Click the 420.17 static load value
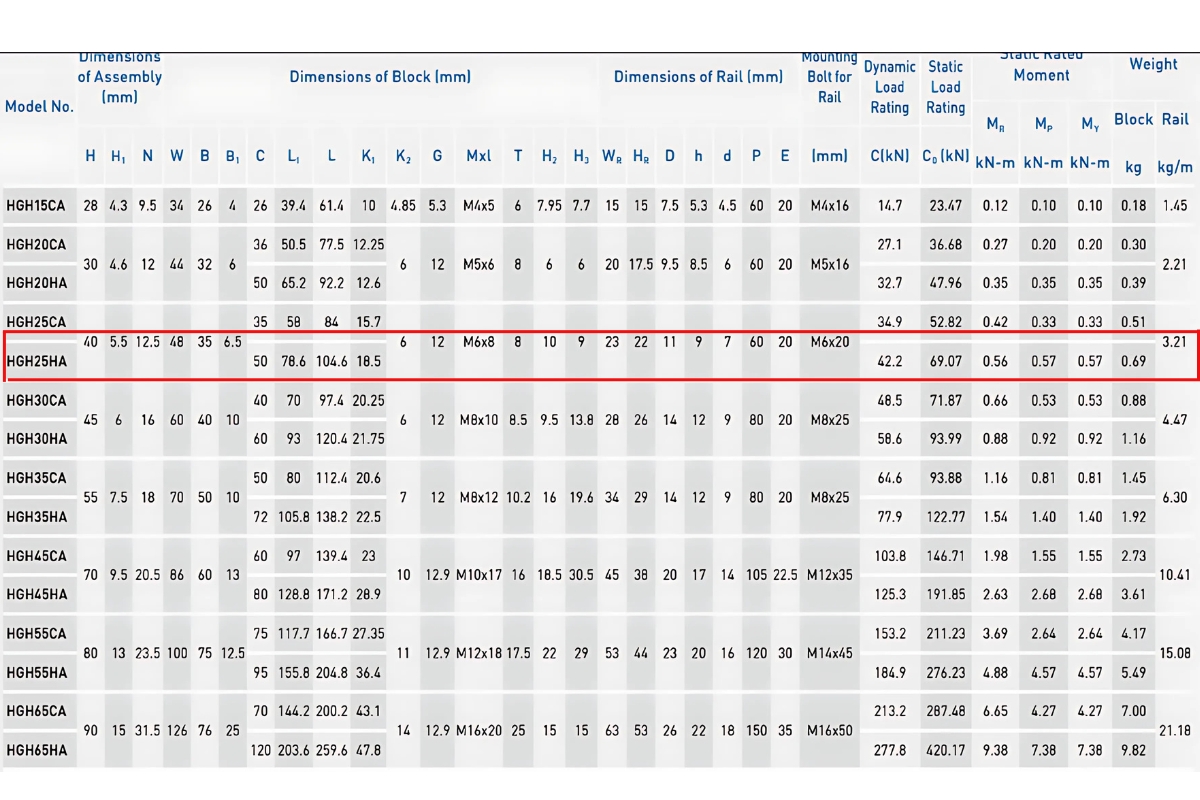1200x800 pixels. (945, 749)
